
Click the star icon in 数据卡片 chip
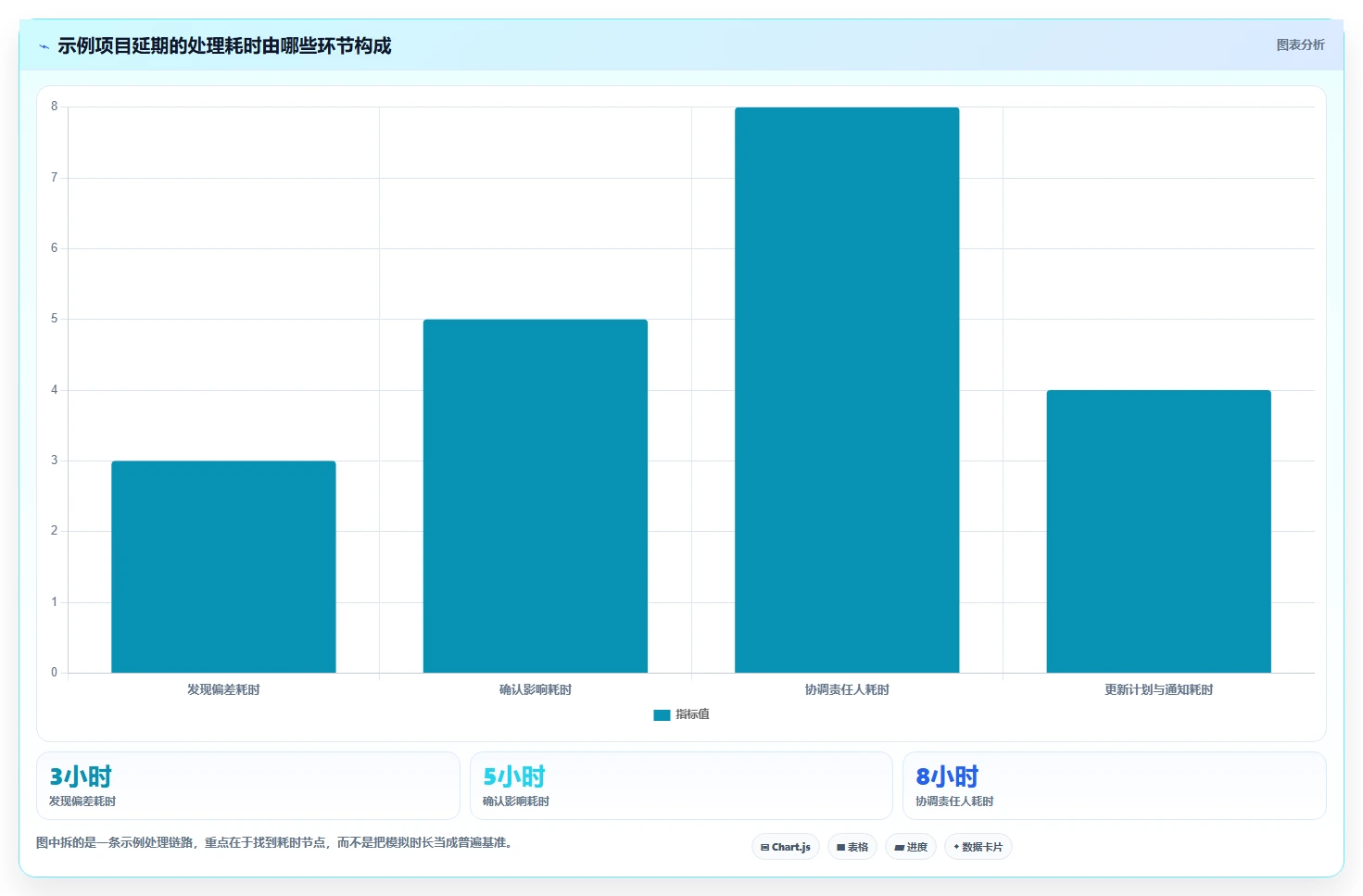[956, 847]
